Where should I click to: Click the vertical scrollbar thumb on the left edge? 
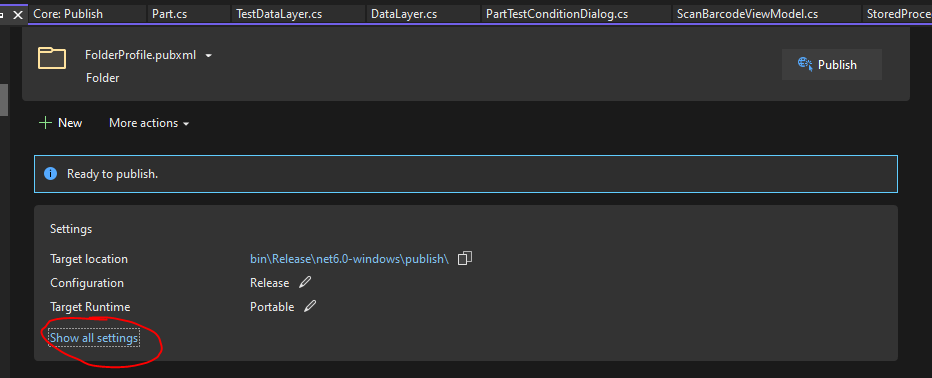point(4,100)
